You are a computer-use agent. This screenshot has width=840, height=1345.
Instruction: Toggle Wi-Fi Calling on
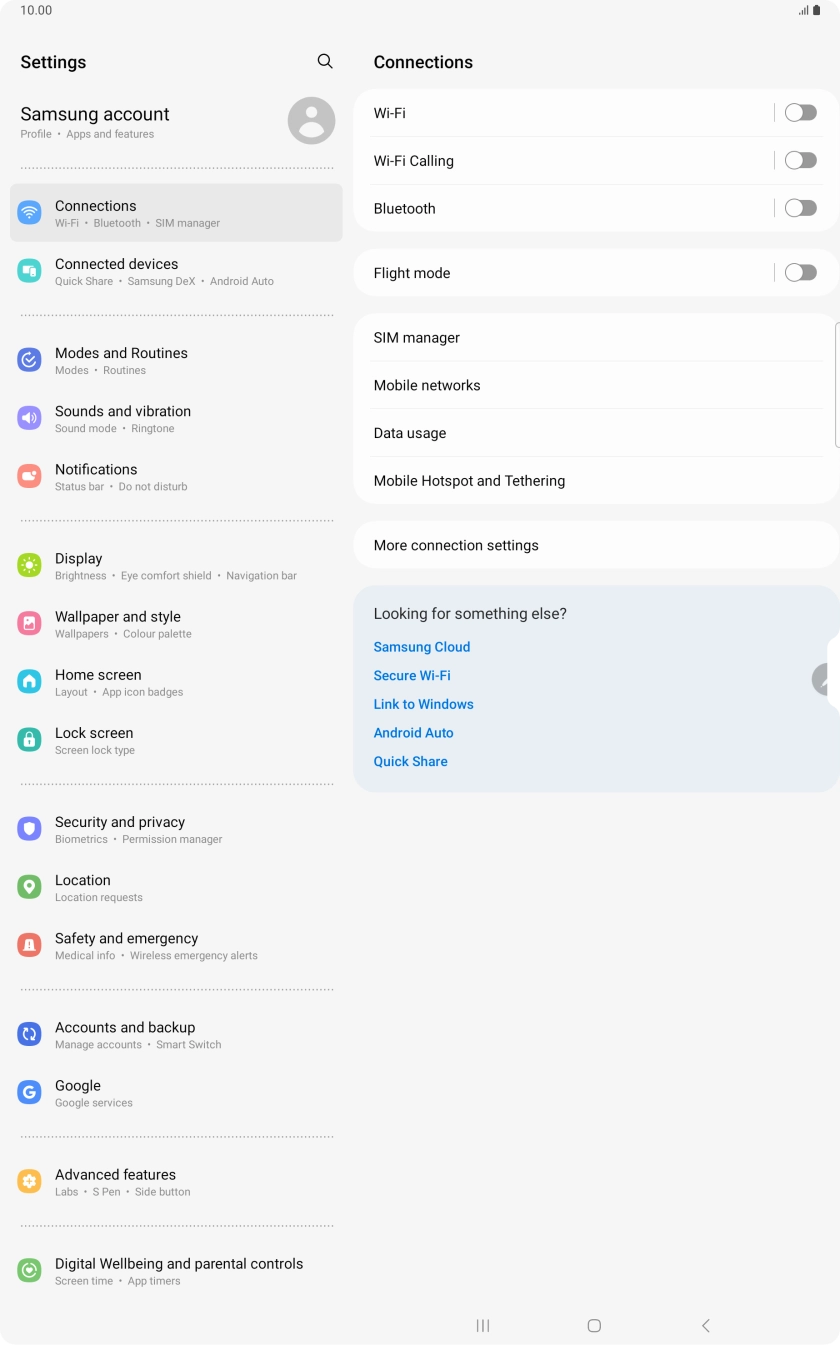[x=800, y=160]
